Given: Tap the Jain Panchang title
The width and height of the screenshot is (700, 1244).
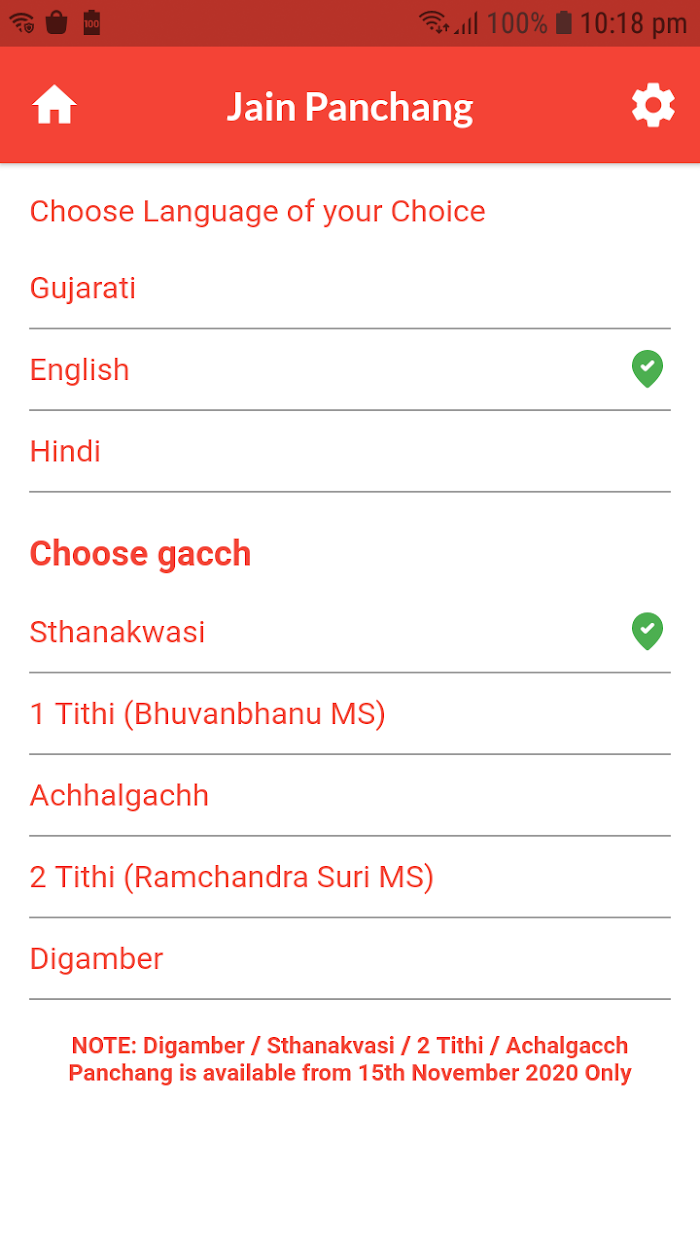Looking at the screenshot, I should click(x=350, y=107).
